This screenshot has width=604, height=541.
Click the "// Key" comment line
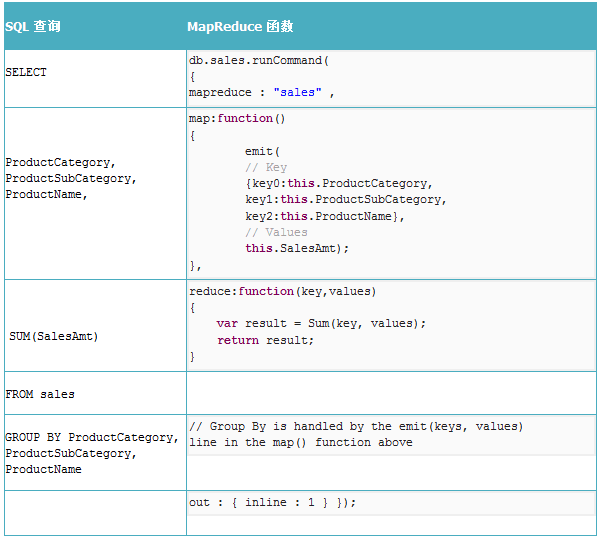coord(266,168)
